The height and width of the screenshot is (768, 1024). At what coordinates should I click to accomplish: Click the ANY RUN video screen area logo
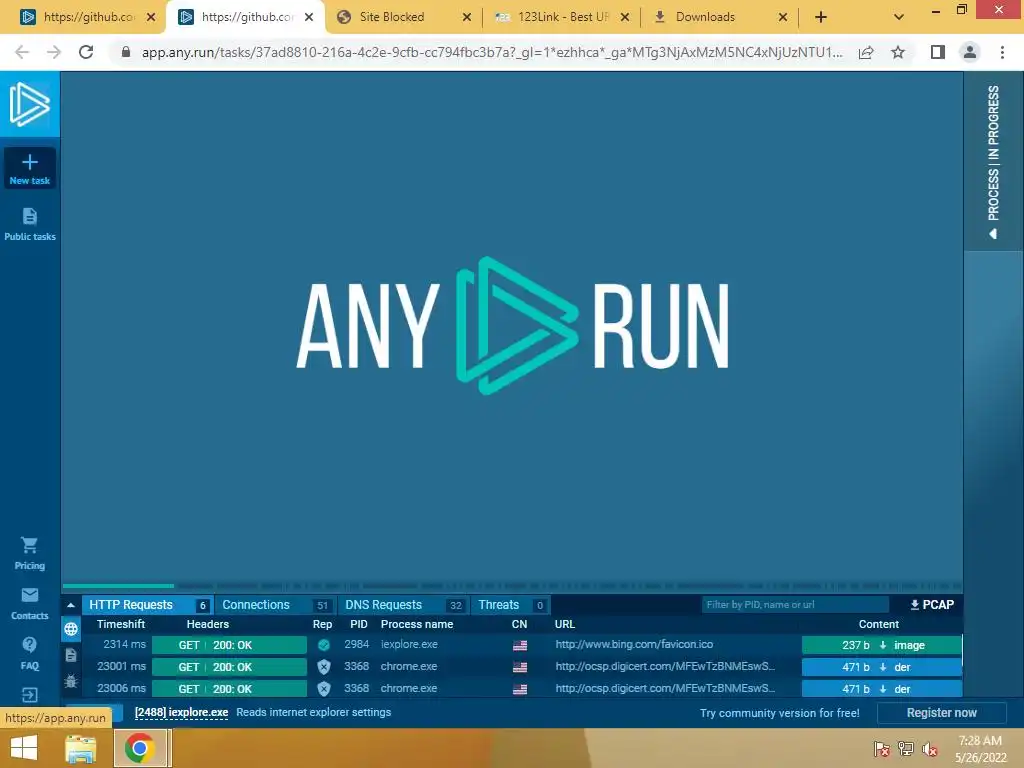tap(513, 326)
